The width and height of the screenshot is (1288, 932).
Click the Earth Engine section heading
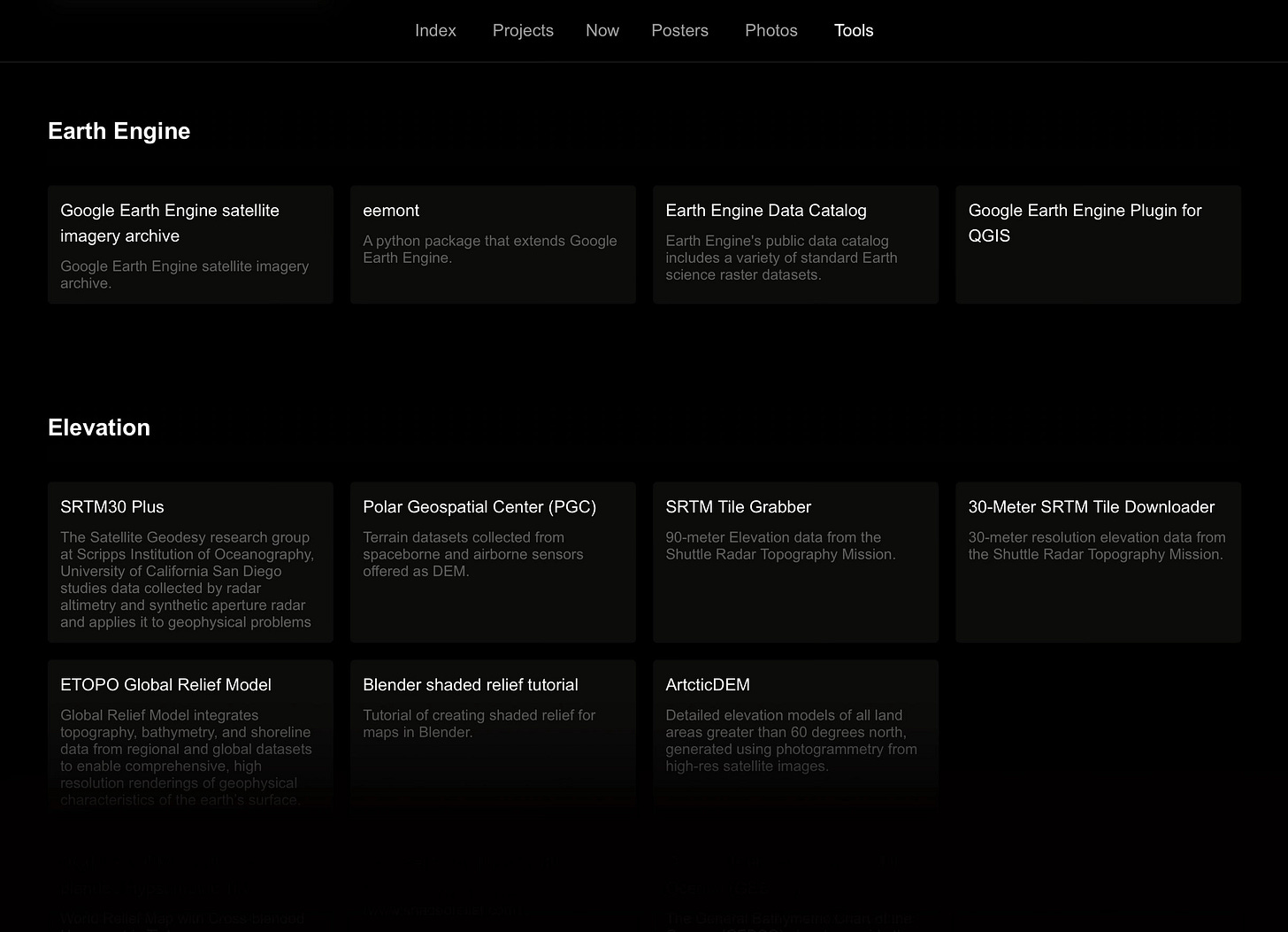[119, 131]
